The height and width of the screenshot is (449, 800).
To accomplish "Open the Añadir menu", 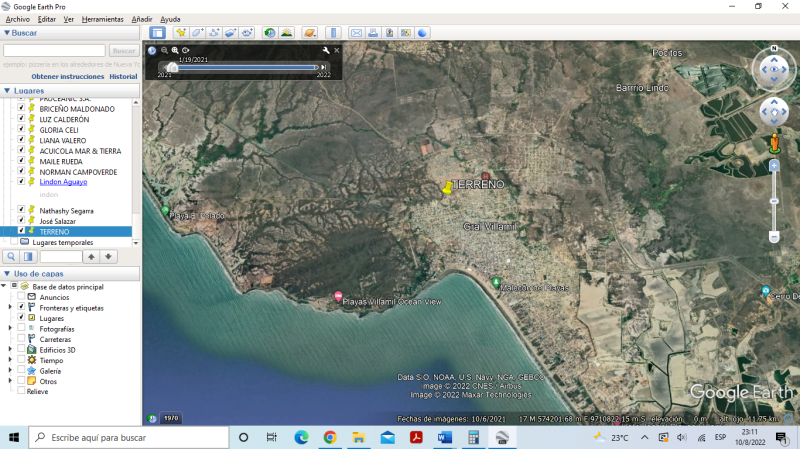I will pyautogui.click(x=142, y=19).
